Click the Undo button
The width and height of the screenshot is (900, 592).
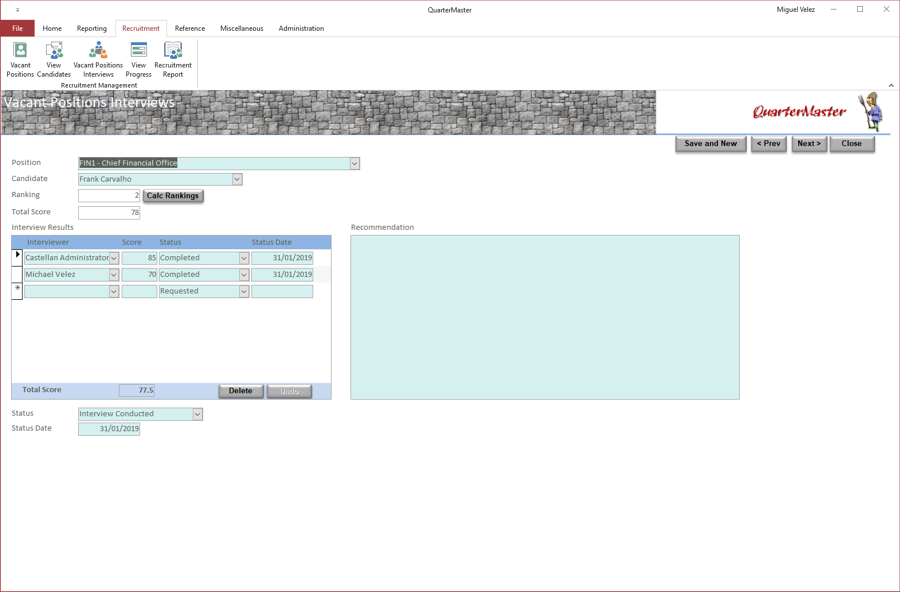pyautogui.click(x=289, y=391)
